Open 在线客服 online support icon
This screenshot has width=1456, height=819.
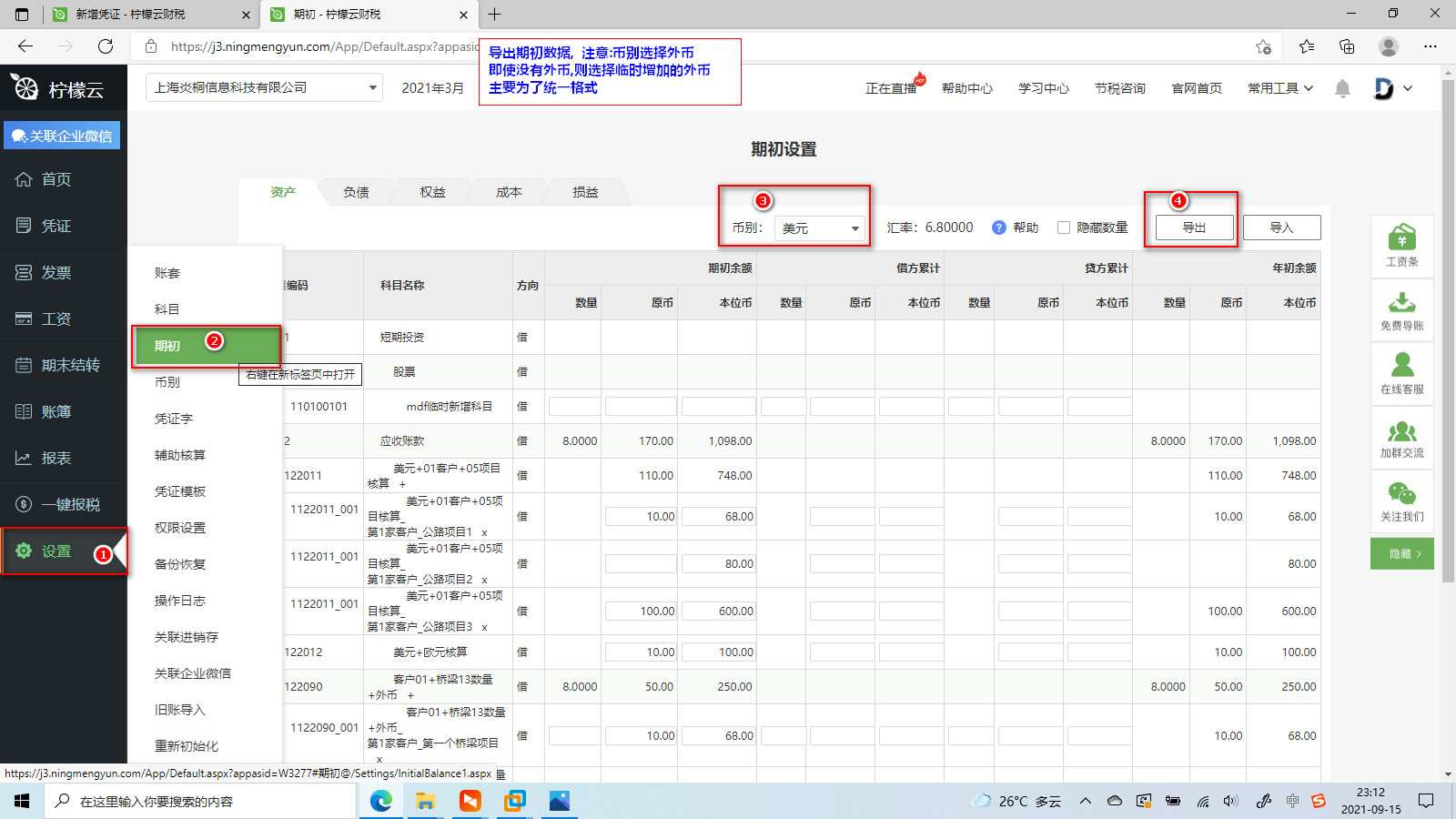pyautogui.click(x=1401, y=367)
